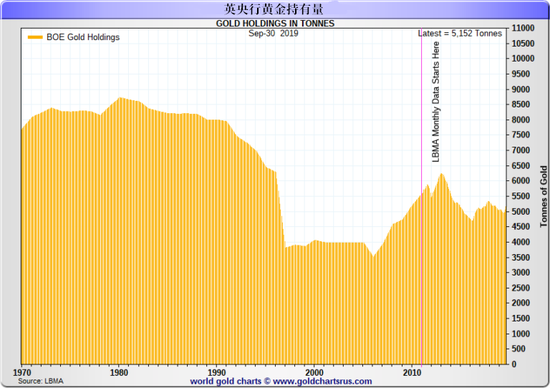
Task: Click the 2000 y-axis label
Action: pos(521,303)
